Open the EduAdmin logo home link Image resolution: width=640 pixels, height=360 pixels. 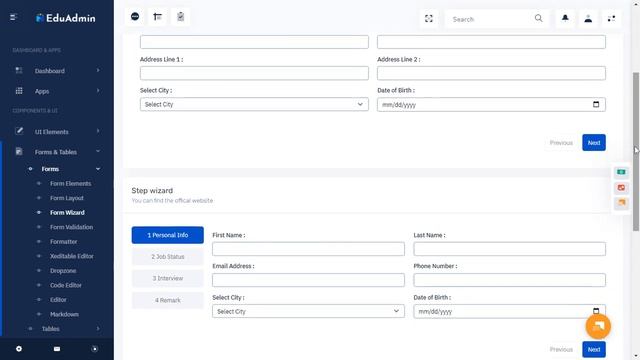[66, 18]
